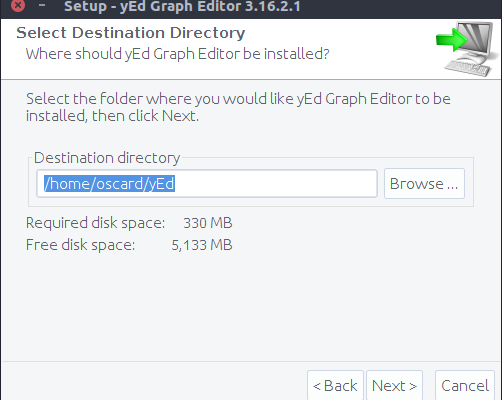Click the keyboard in the computer illustration
The width and height of the screenshot is (502, 400).
[x=467, y=68]
